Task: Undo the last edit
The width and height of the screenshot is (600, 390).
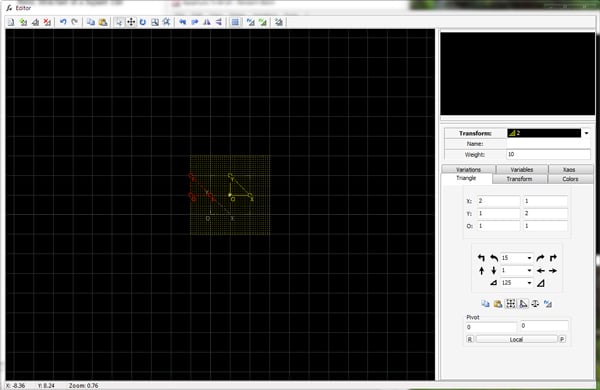Action: click(63, 22)
